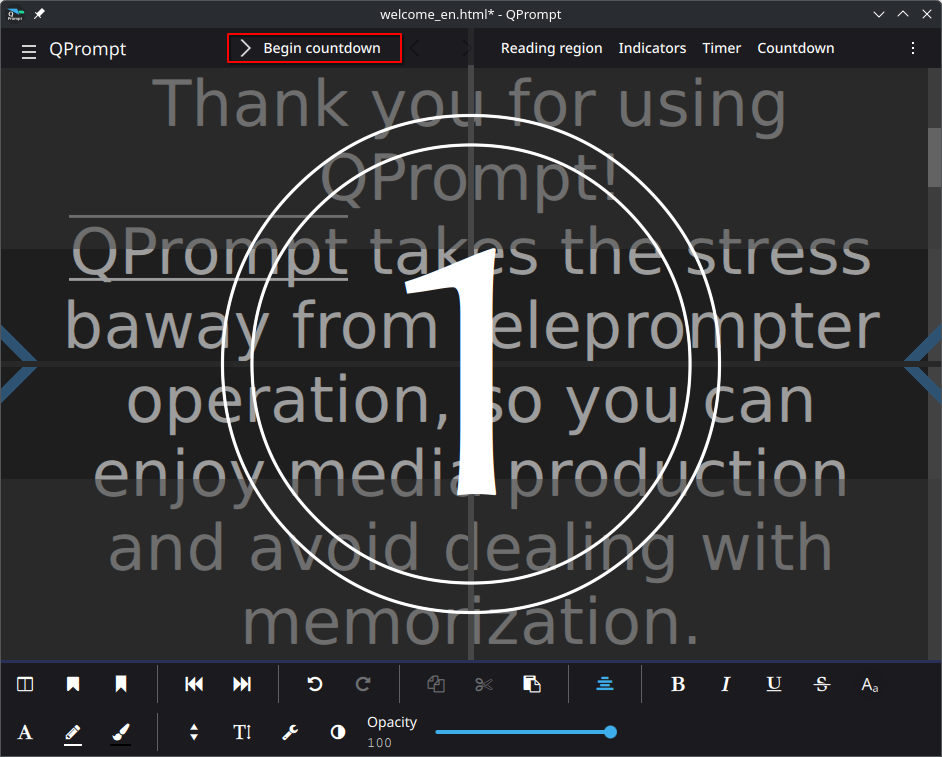Copy the selected text
This screenshot has height=757, width=942.
(x=436, y=684)
